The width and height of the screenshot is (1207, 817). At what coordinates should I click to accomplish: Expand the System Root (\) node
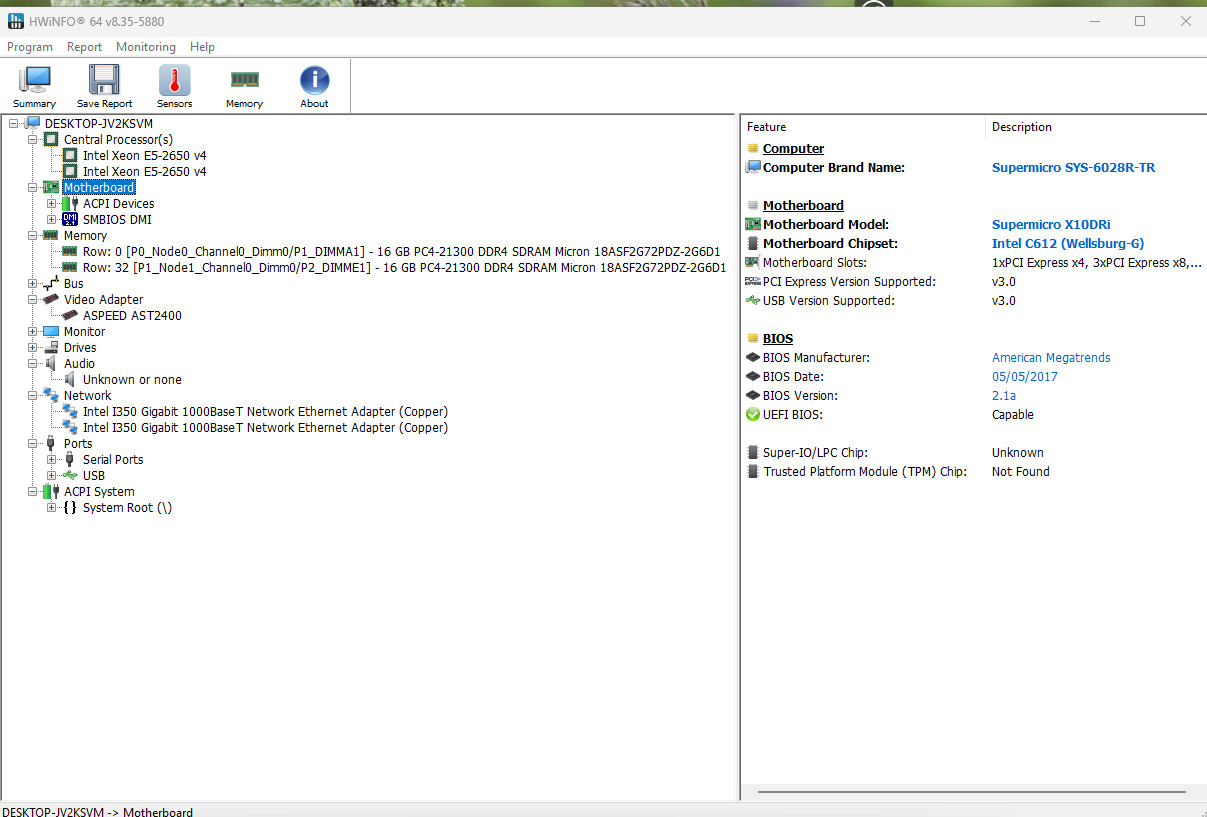click(51, 508)
